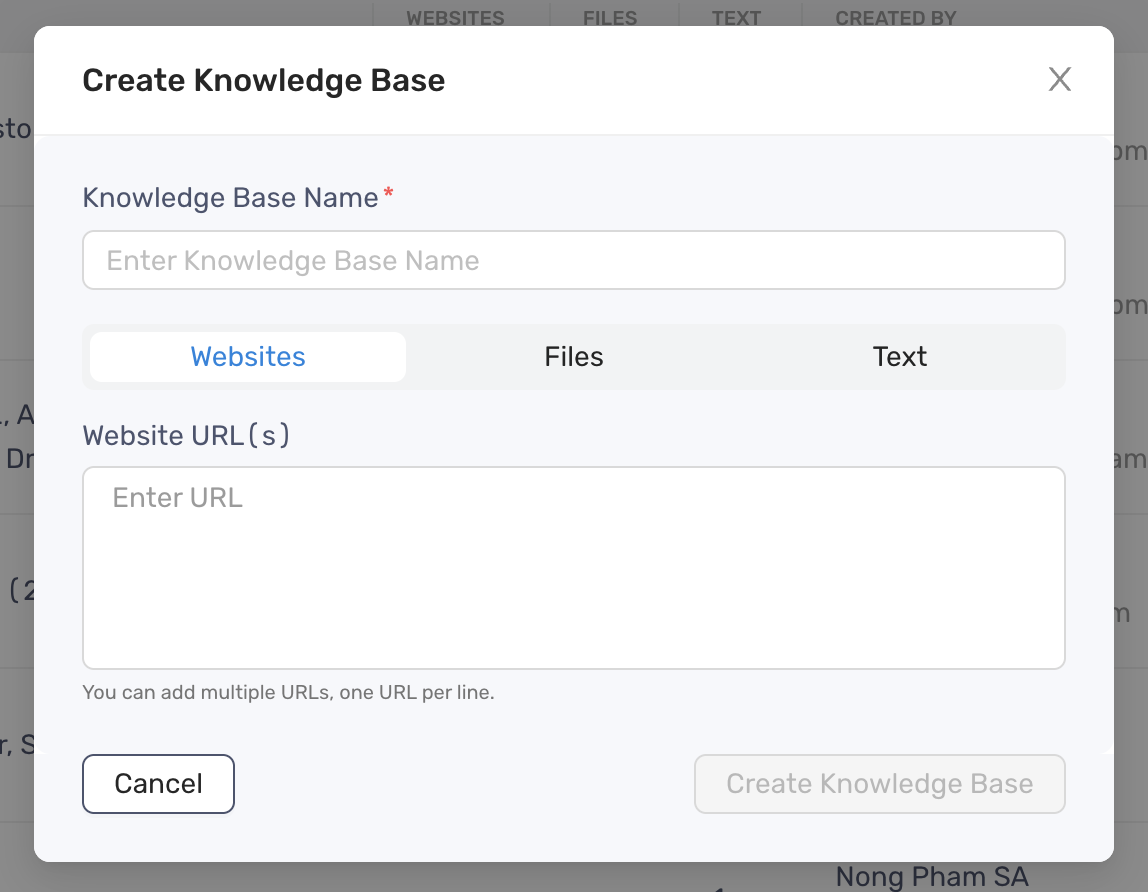Click the Enter URL placeholder text
1148x892 pixels.
coord(177,497)
